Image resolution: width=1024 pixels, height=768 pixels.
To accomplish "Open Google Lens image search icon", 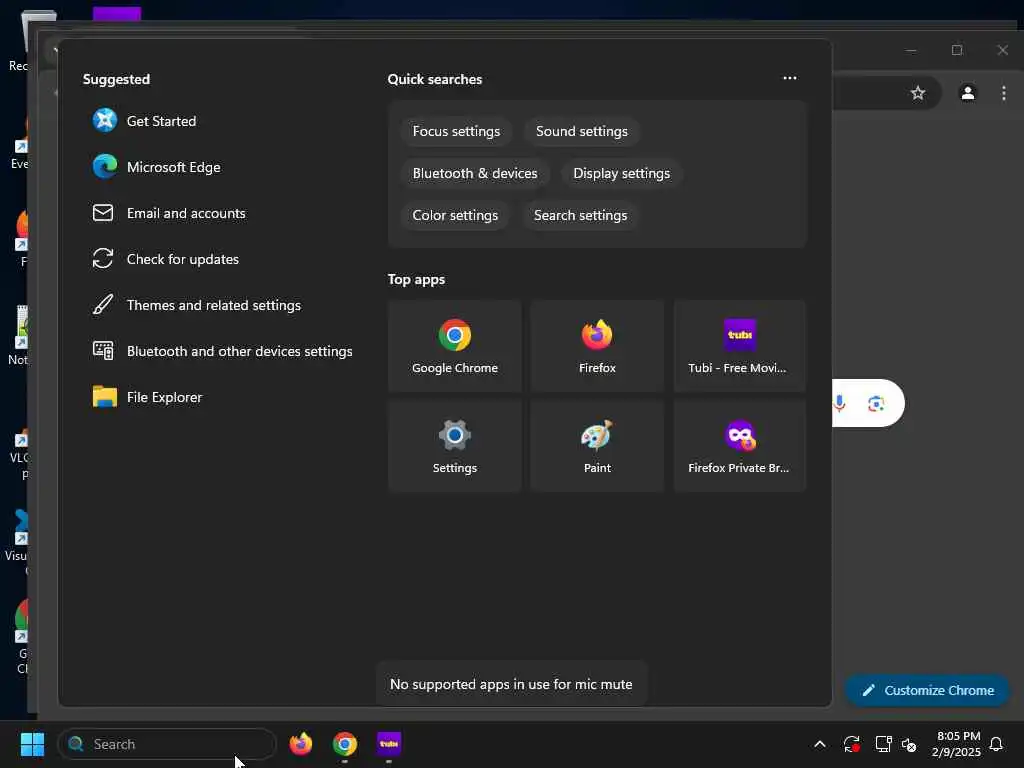I will (x=876, y=404).
